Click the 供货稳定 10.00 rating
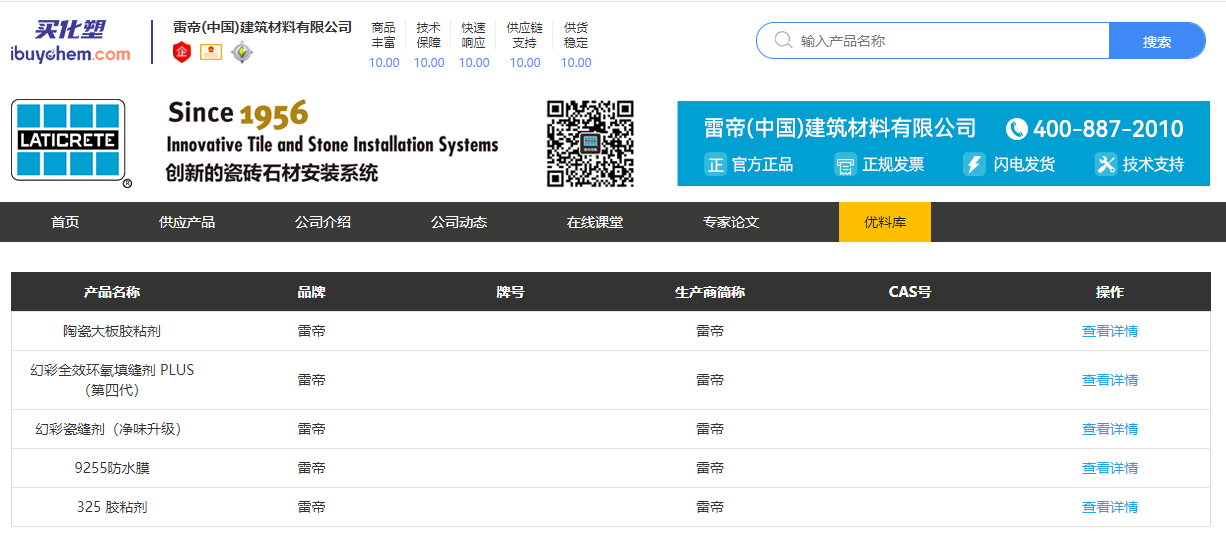 coord(576,45)
